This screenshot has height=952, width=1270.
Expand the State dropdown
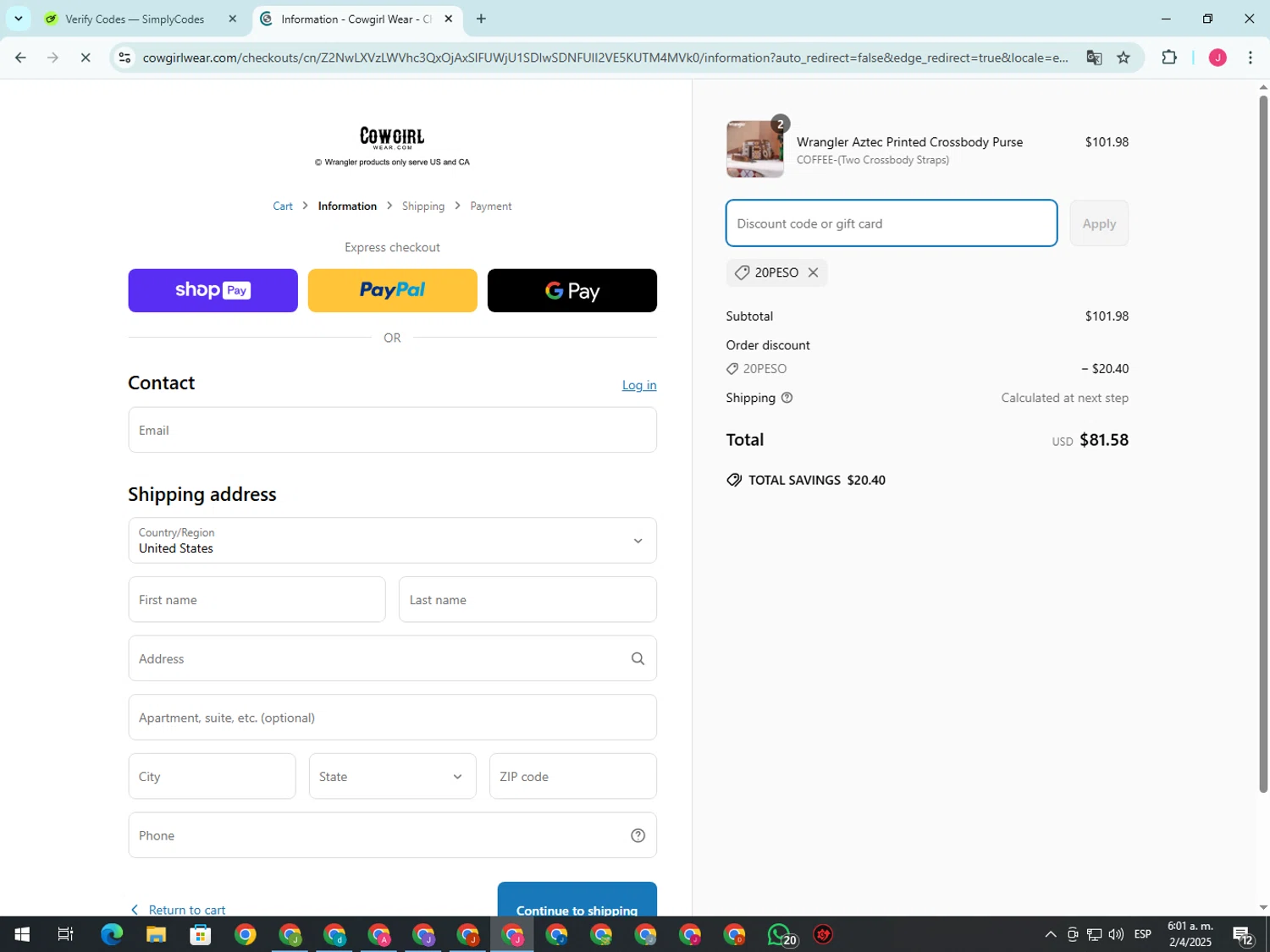392,776
